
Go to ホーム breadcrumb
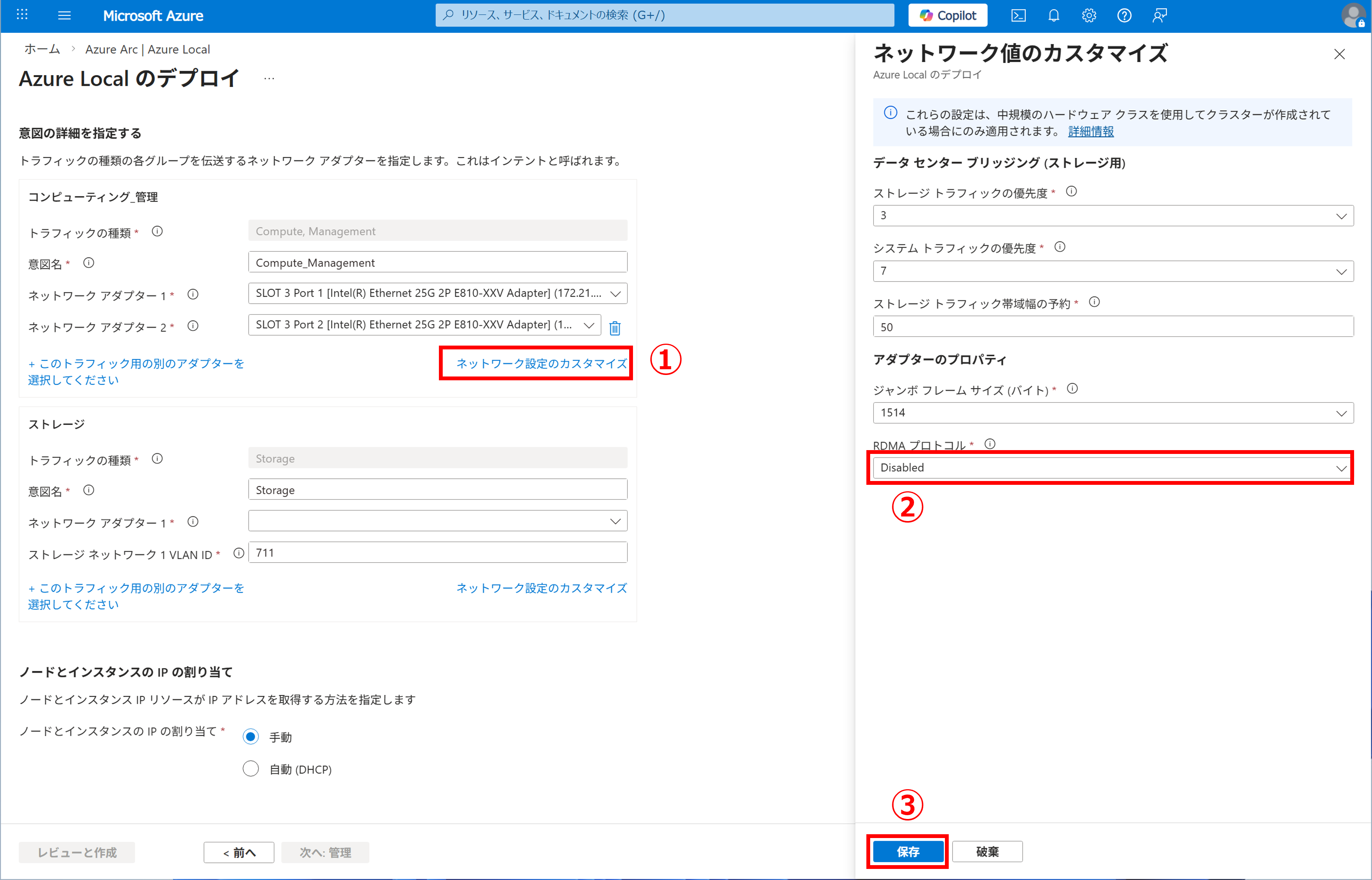click(42, 49)
